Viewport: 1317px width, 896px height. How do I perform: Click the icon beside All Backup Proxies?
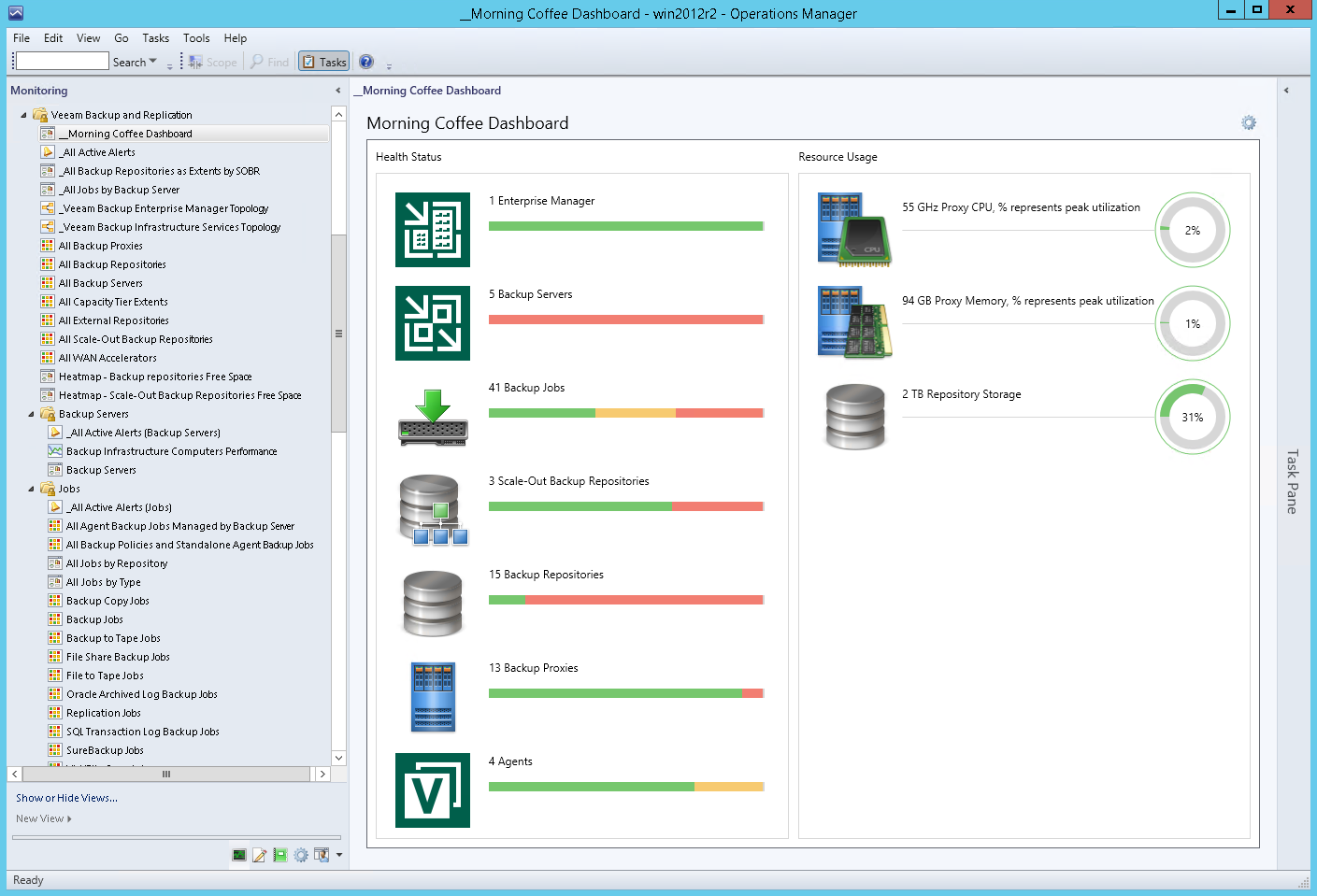point(48,246)
